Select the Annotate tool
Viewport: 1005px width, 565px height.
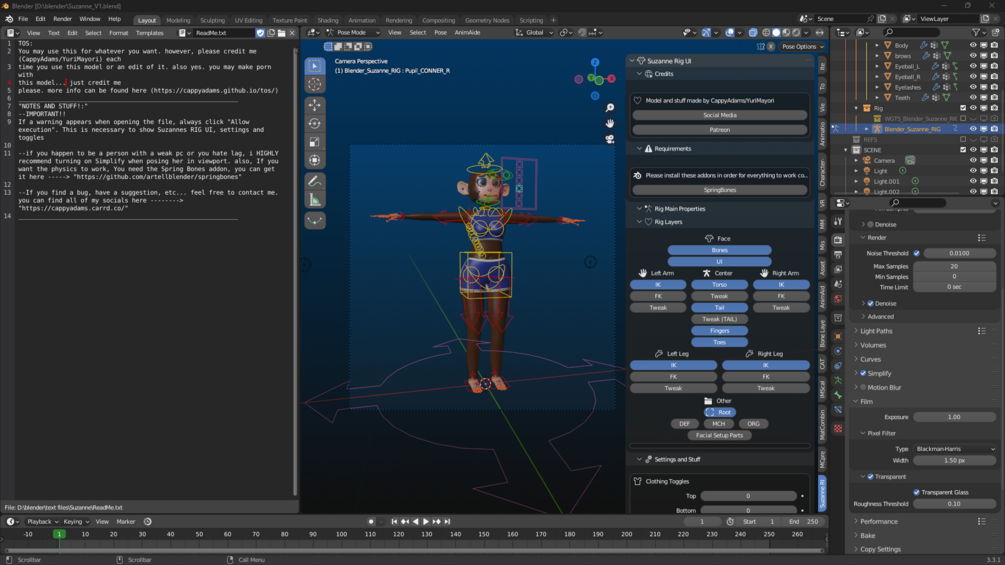(315, 181)
